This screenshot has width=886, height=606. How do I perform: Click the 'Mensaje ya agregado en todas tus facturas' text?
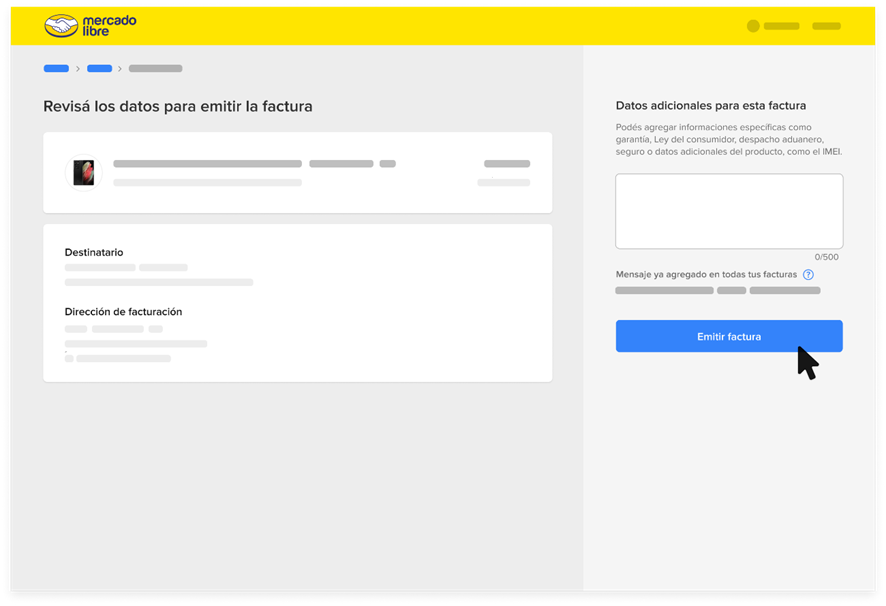click(x=706, y=274)
